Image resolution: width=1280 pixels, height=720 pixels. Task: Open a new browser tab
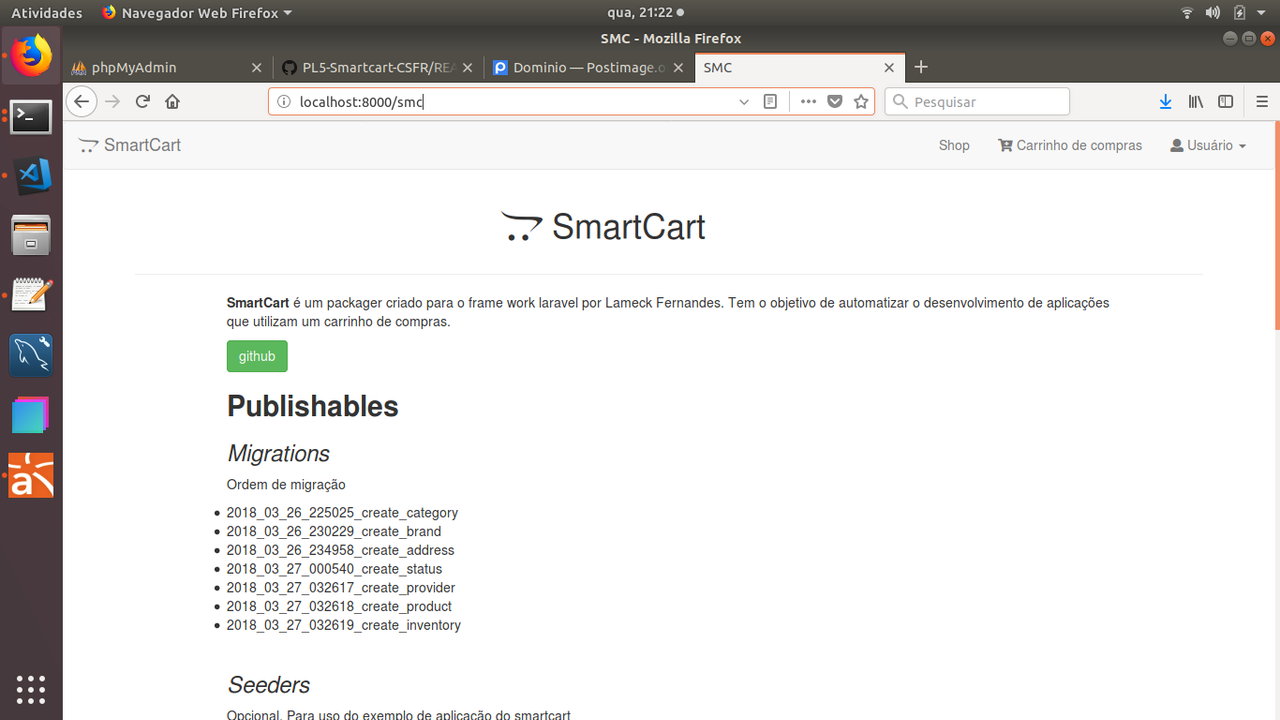coord(921,67)
